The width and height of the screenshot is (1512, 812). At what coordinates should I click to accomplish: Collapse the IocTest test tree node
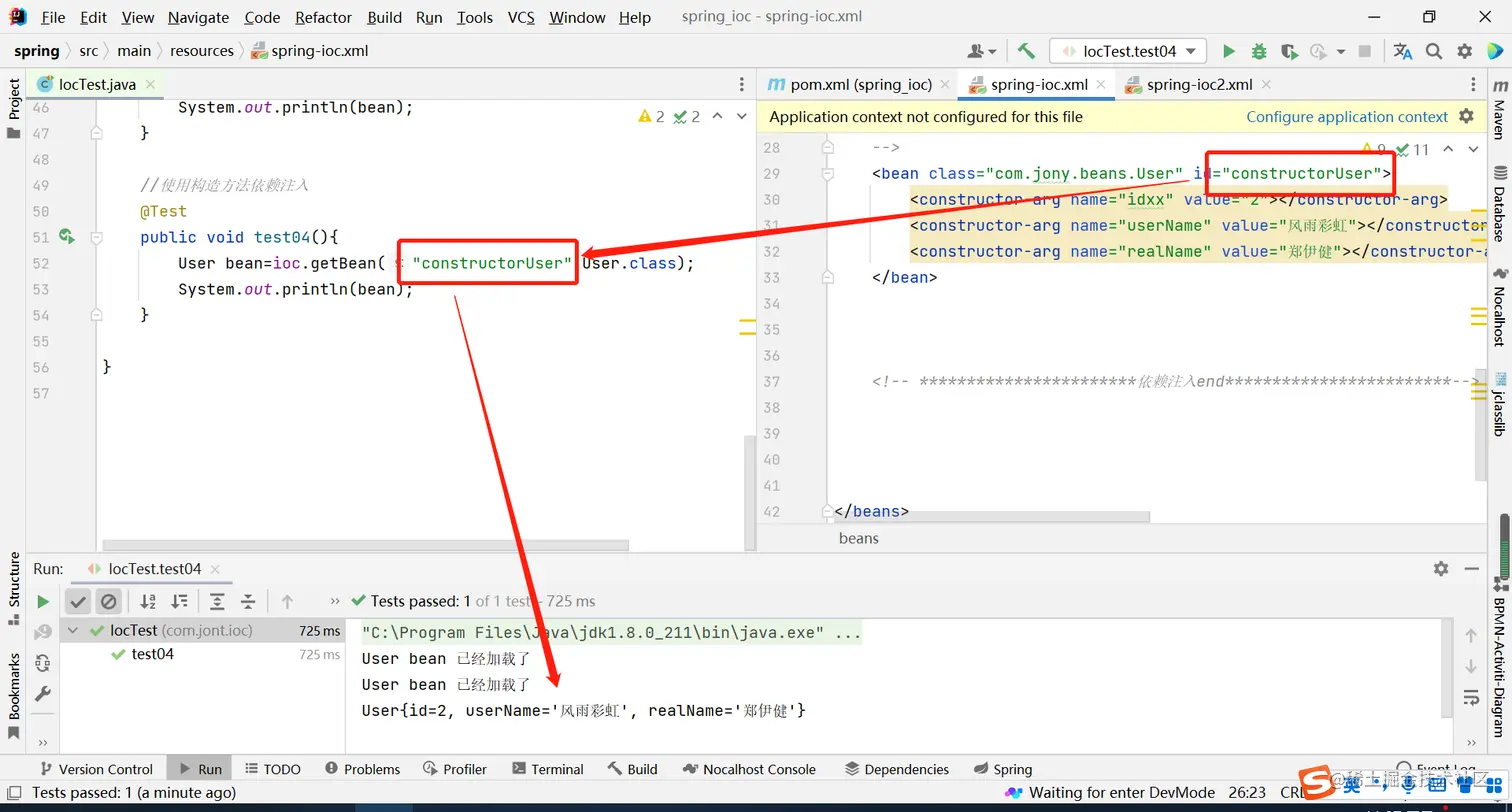click(73, 631)
